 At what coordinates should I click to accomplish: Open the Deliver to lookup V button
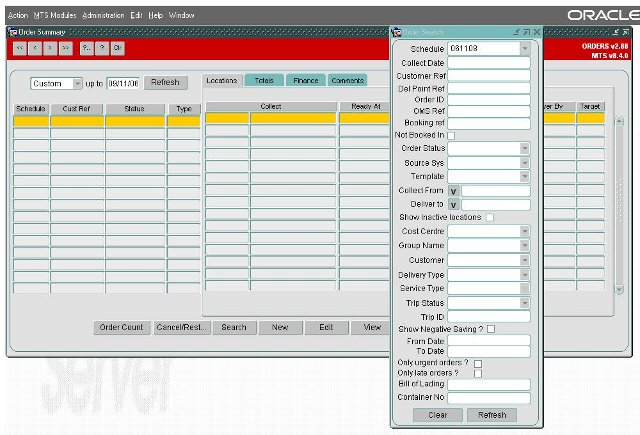coord(453,204)
